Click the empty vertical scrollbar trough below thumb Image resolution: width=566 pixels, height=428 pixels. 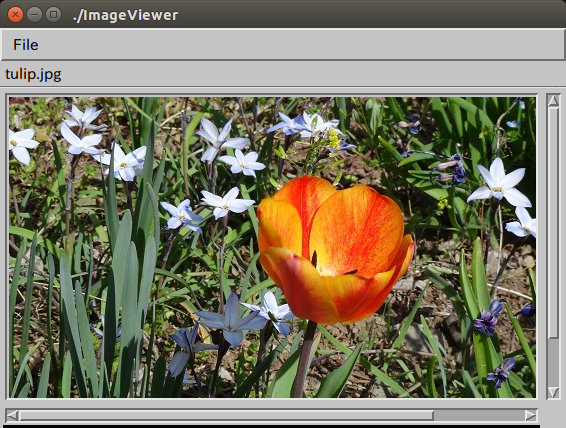(x=553, y=362)
